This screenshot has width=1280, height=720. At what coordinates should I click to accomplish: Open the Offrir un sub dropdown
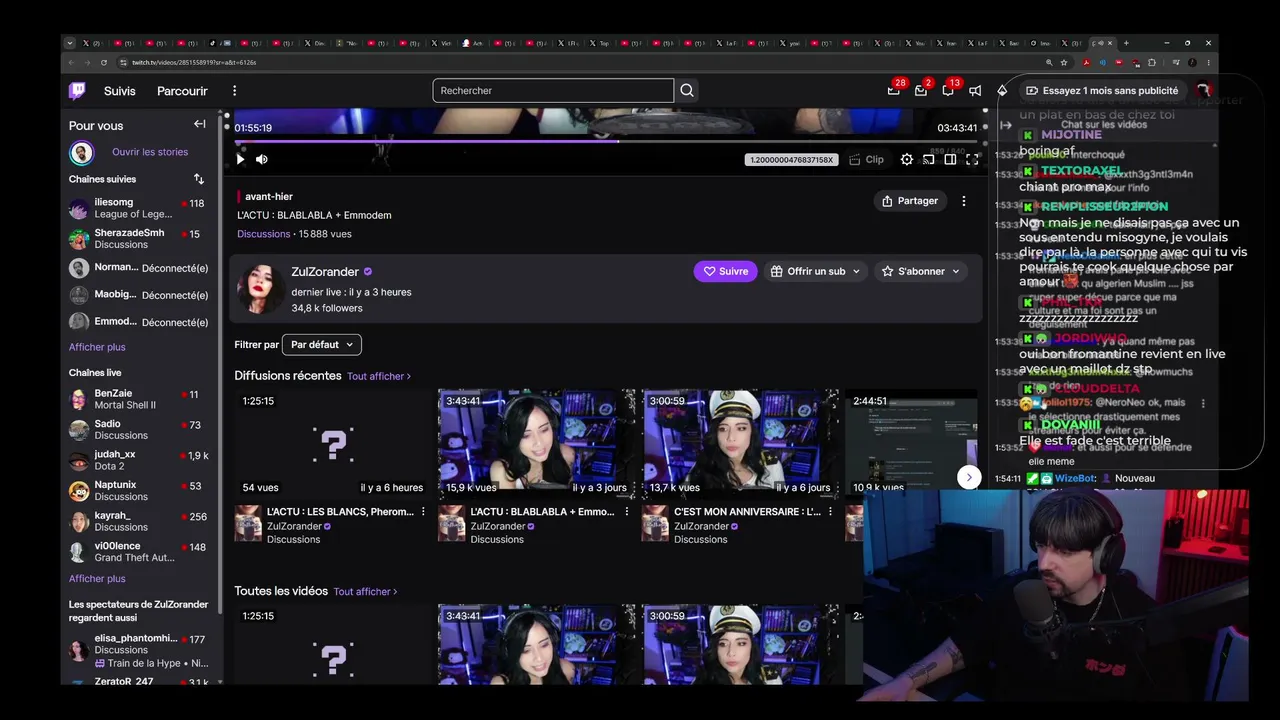[815, 271]
